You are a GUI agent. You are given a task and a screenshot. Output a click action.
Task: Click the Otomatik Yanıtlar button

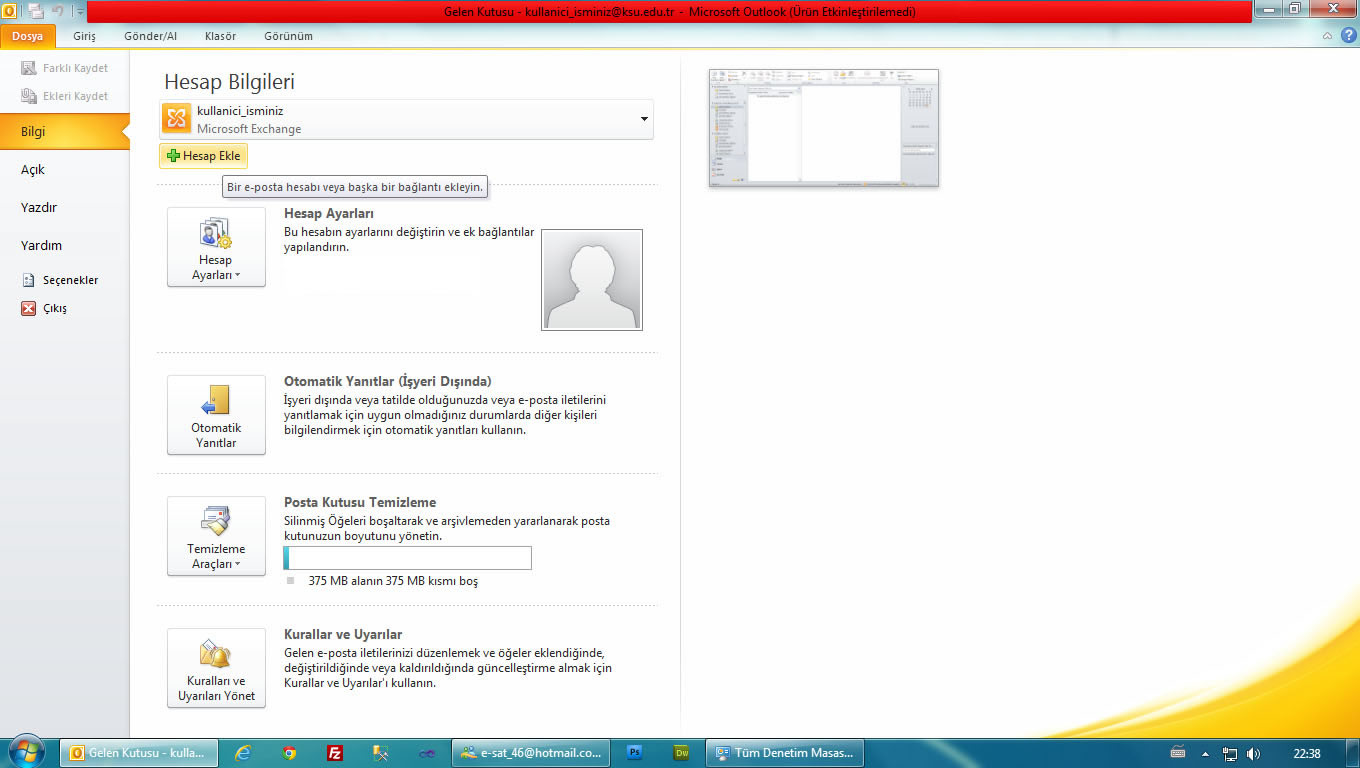coord(216,415)
